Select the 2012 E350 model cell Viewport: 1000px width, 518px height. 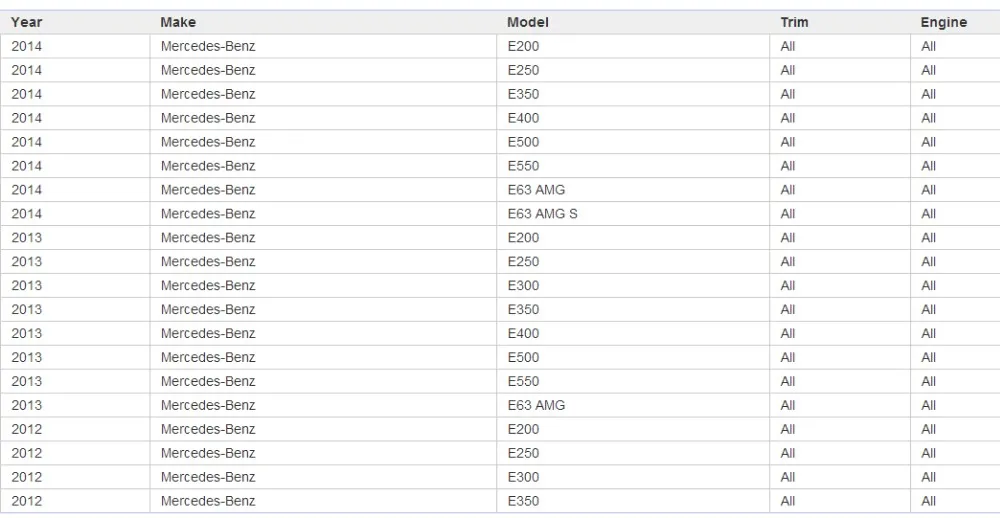633,501
